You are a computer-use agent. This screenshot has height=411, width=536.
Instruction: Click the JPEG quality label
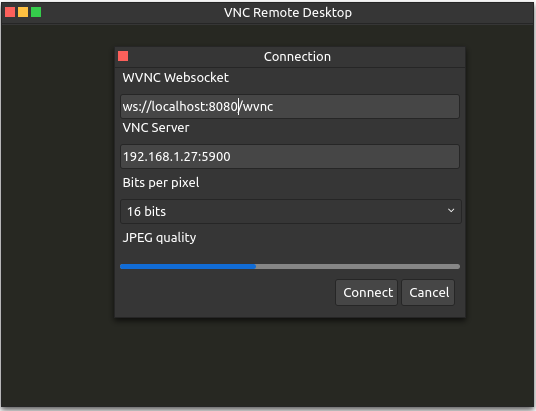pos(159,237)
